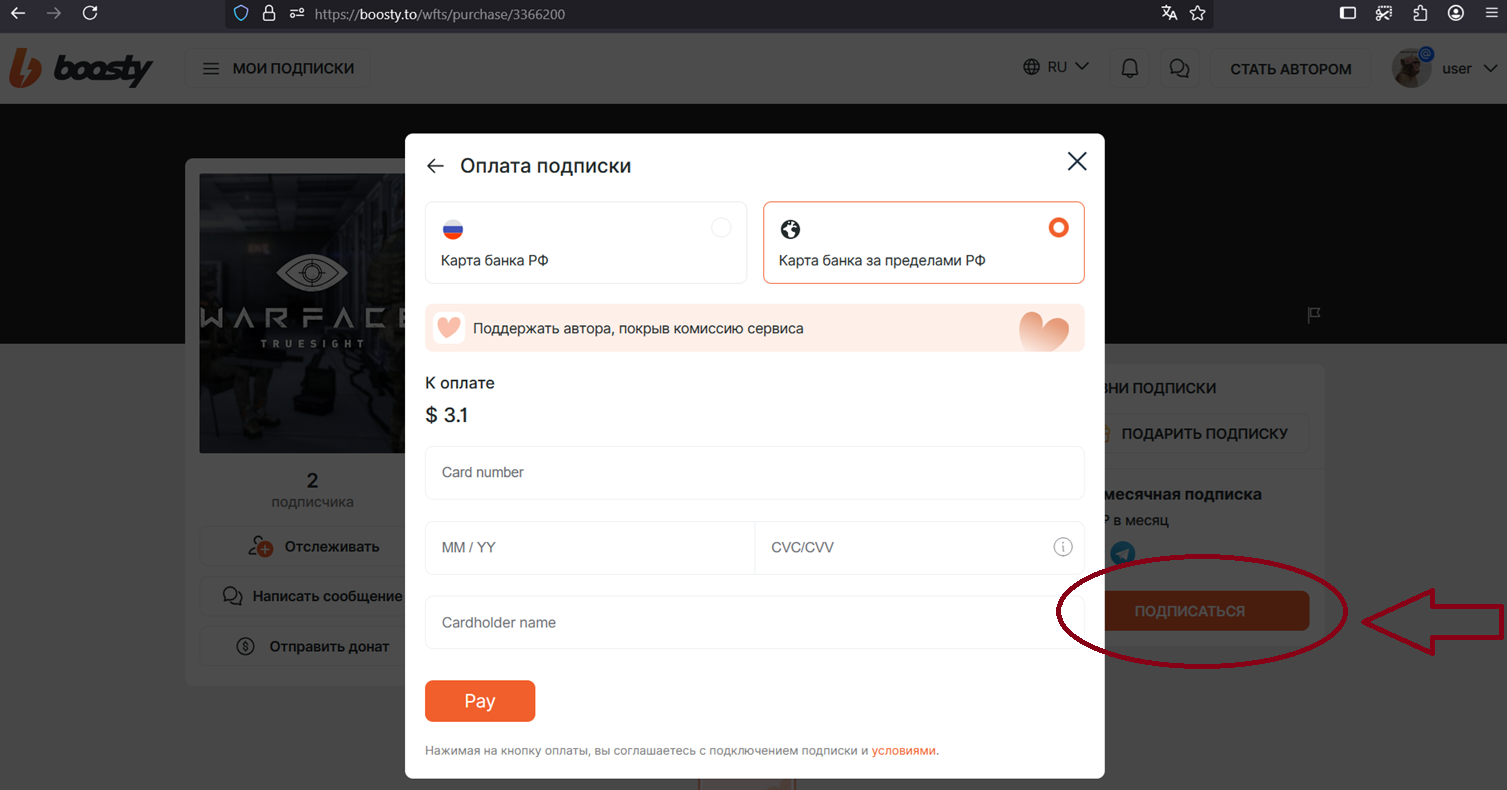
Task: Open the chat messages icon
Action: pos(1179,68)
